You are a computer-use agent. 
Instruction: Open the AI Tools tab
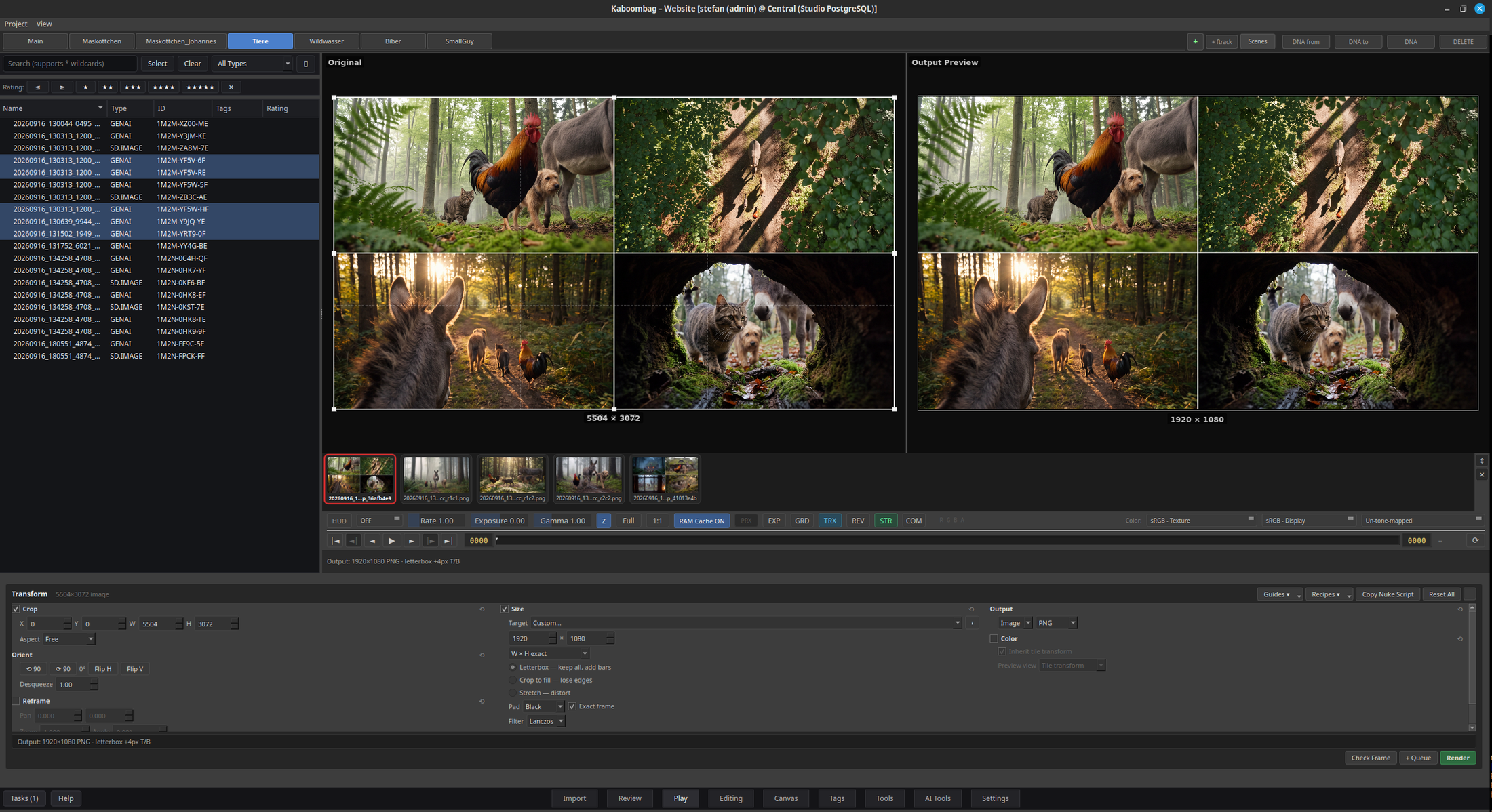937,798
